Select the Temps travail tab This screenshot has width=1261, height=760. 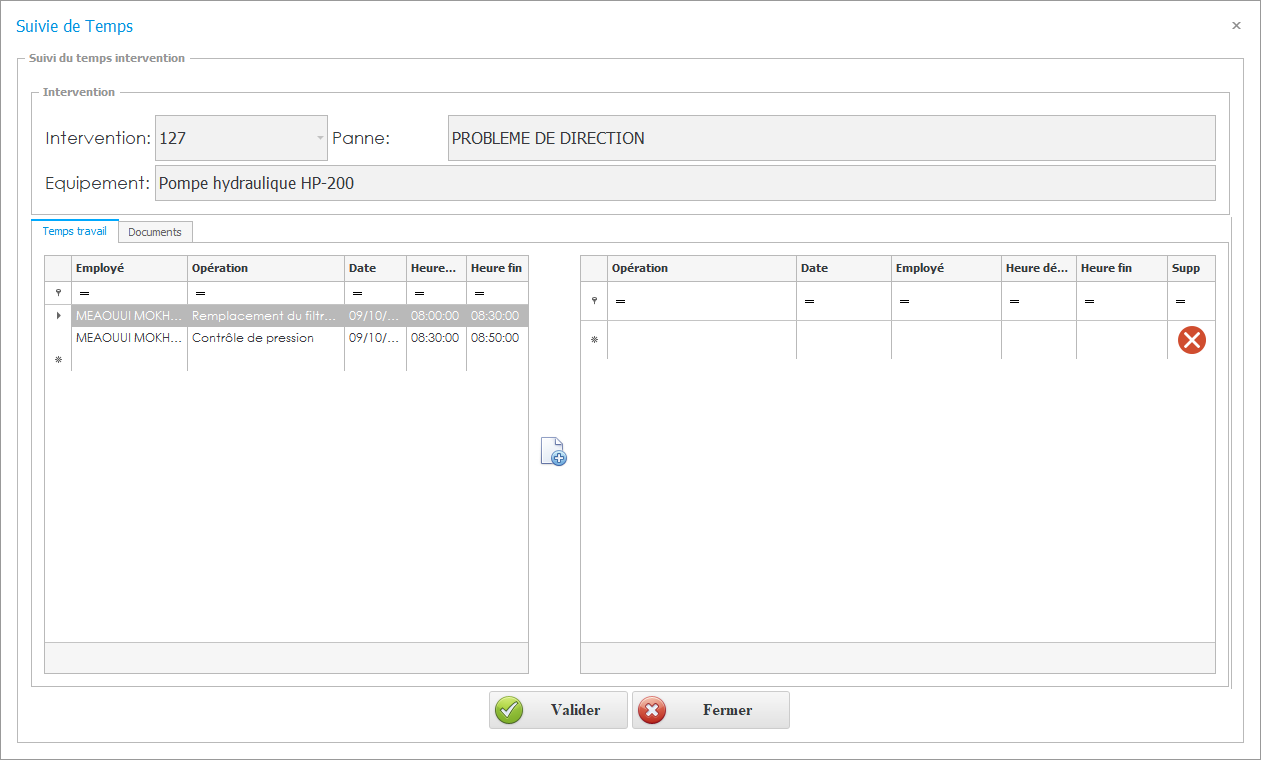click(75, 231)
